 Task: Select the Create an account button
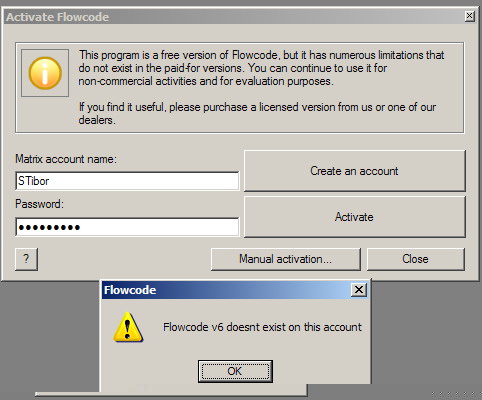pos(354,171)
